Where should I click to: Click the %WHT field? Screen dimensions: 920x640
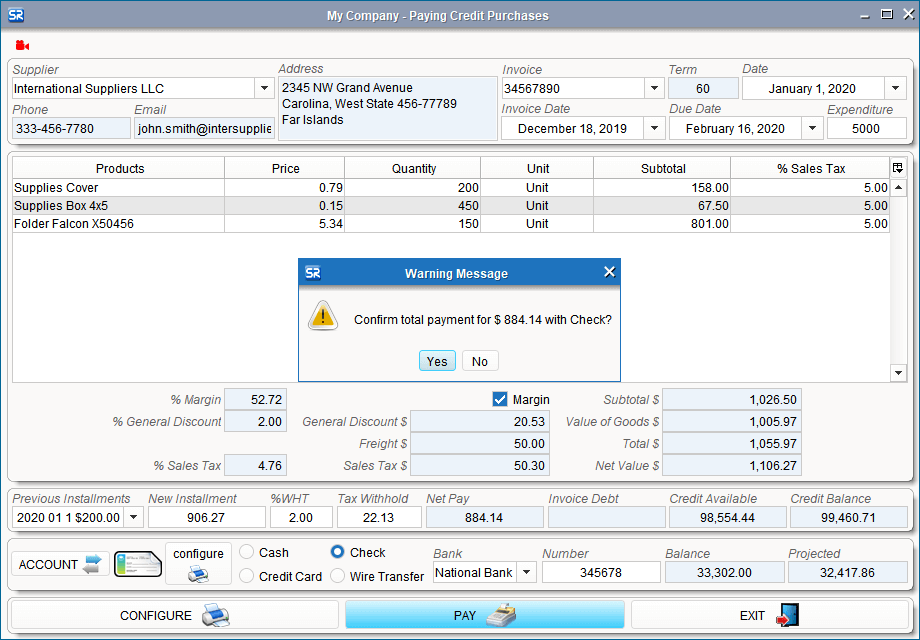(x=301, y=517)
